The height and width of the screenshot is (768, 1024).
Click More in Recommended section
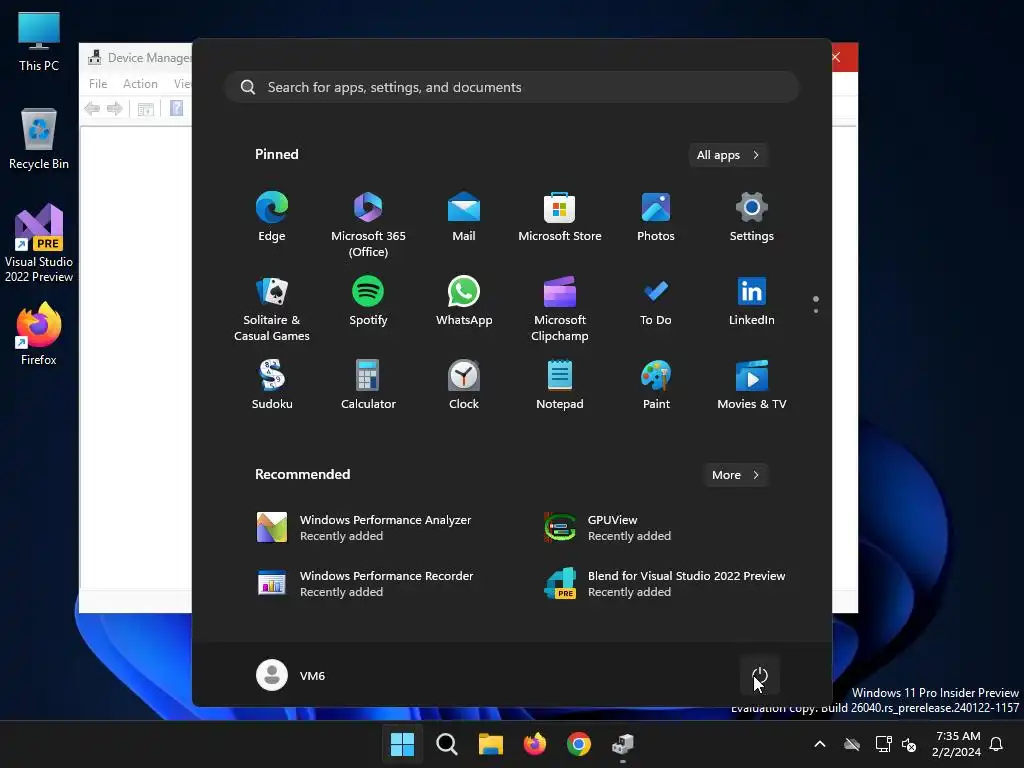tap(735, 475)
